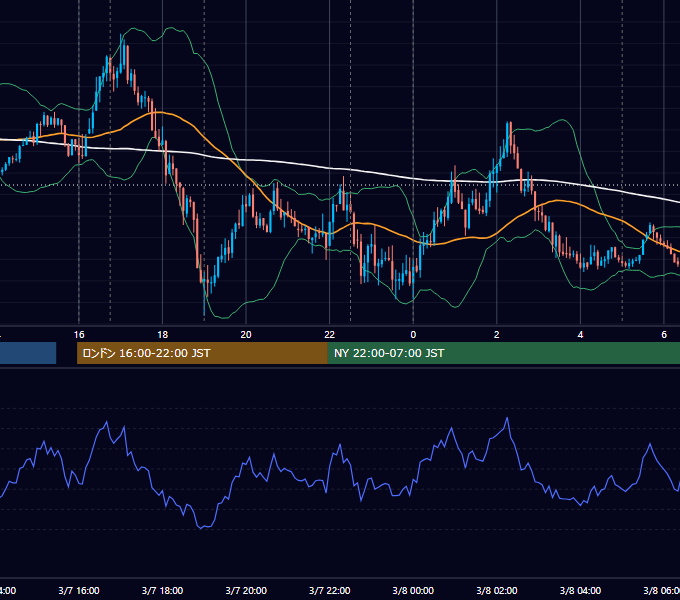Click the 3/7 18:00 date label
This screenshot has height=600, width=680.
click(163, 591)
